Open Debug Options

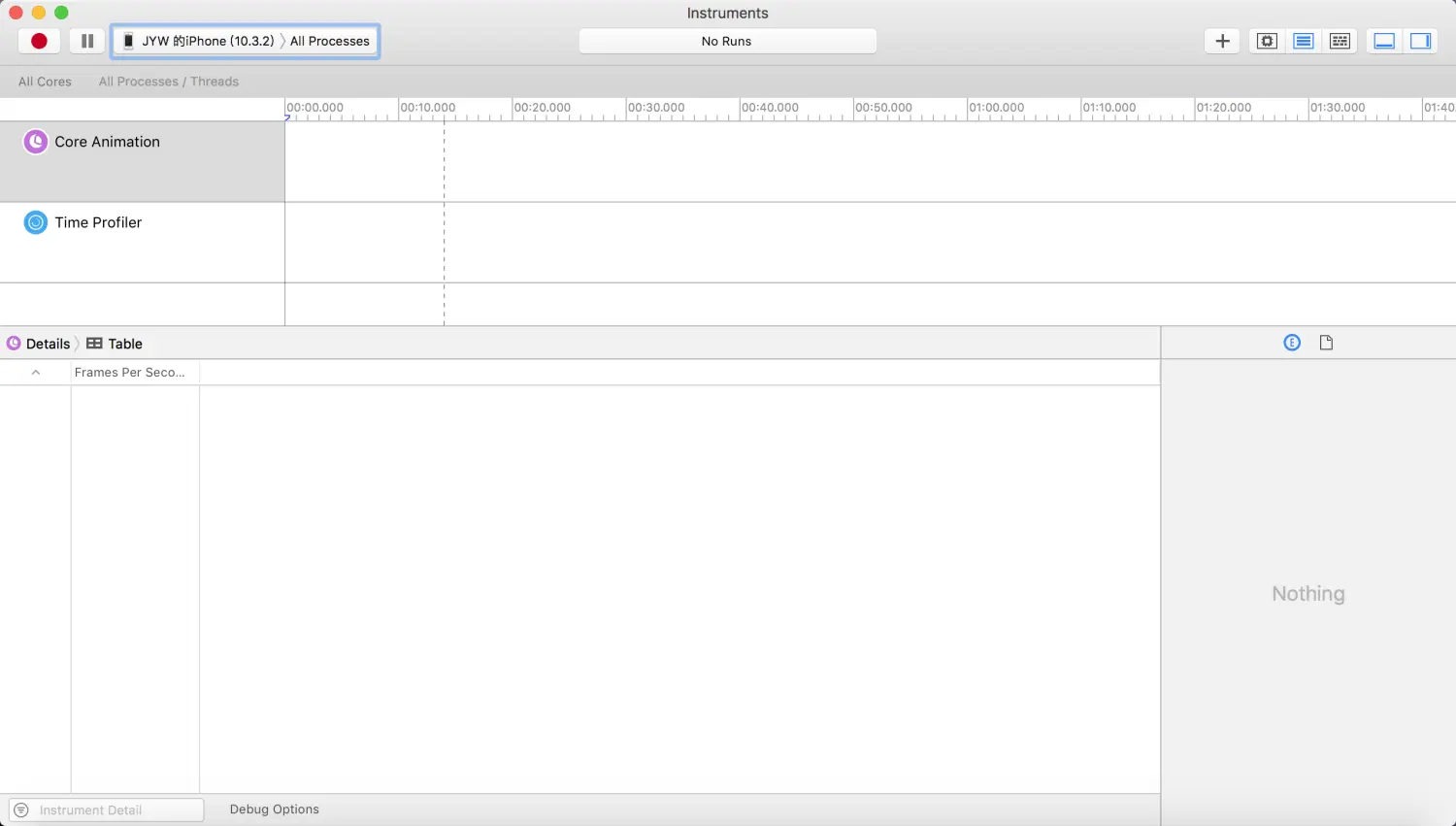pyautogui.click(x=275, y=809)
